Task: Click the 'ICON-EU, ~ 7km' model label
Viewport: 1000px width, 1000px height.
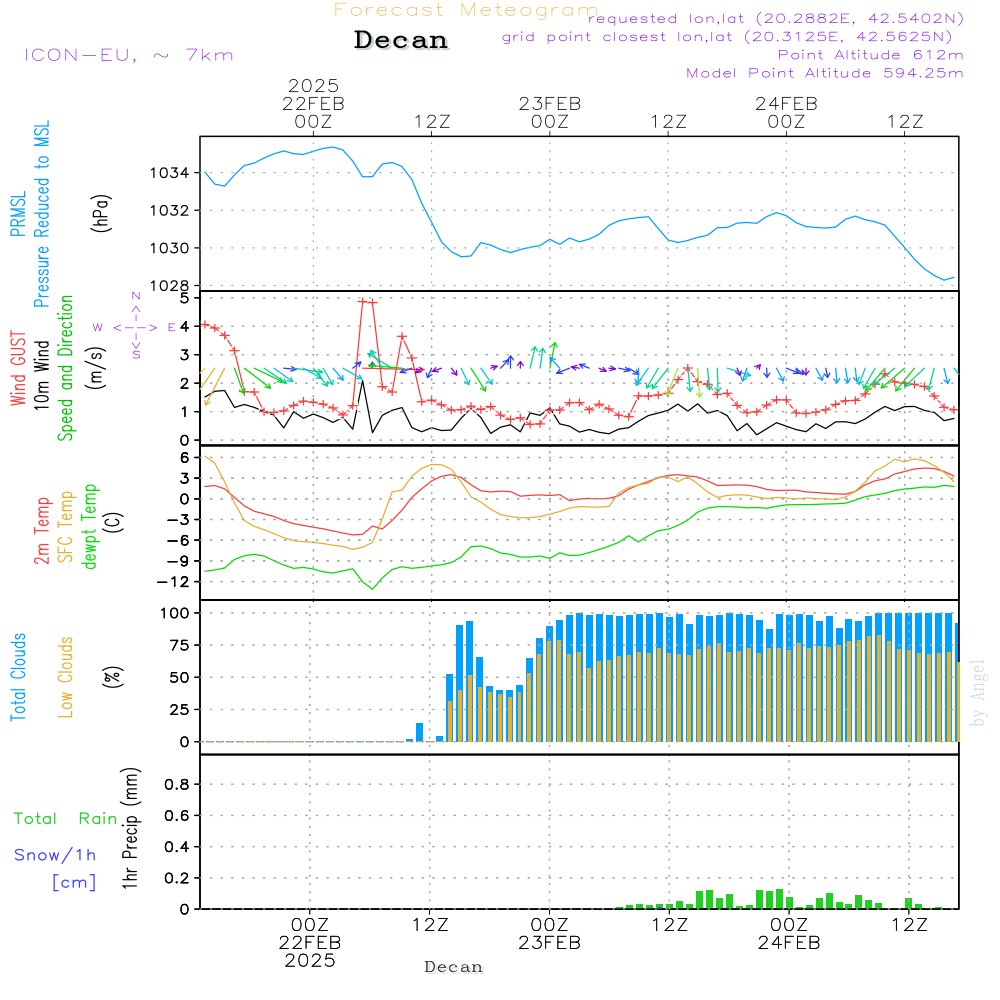Action: [x=129, y=55]
